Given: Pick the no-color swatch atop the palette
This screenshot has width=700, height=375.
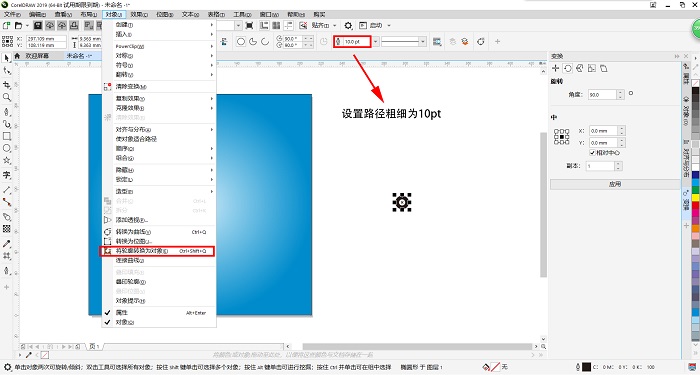Looking at the screenshot, I should (696, 83).
